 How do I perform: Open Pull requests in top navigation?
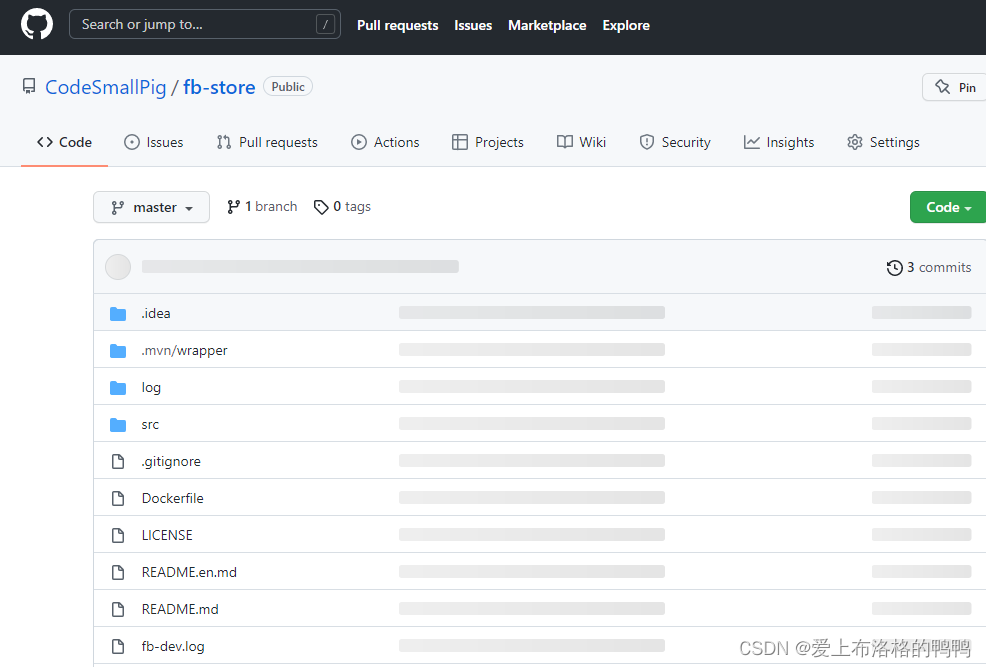click(397, 25)
